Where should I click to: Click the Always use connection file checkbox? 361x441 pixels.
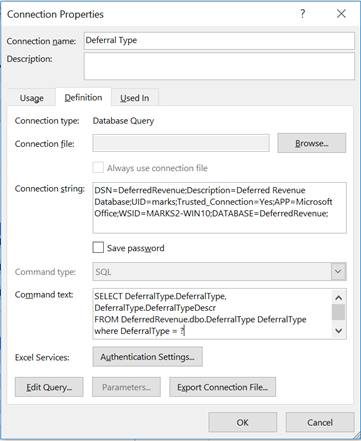click(98, 168)
